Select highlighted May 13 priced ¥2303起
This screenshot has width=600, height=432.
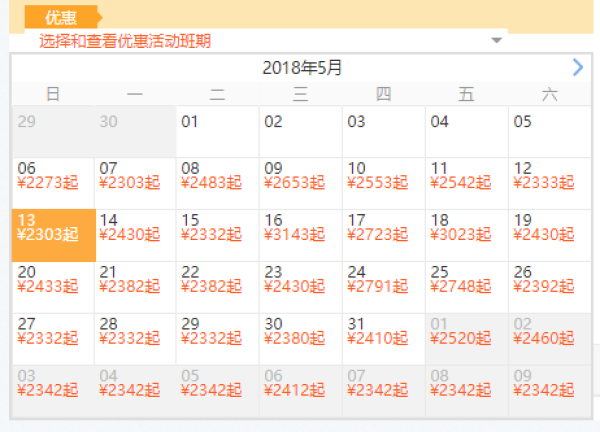coord(54,235)
